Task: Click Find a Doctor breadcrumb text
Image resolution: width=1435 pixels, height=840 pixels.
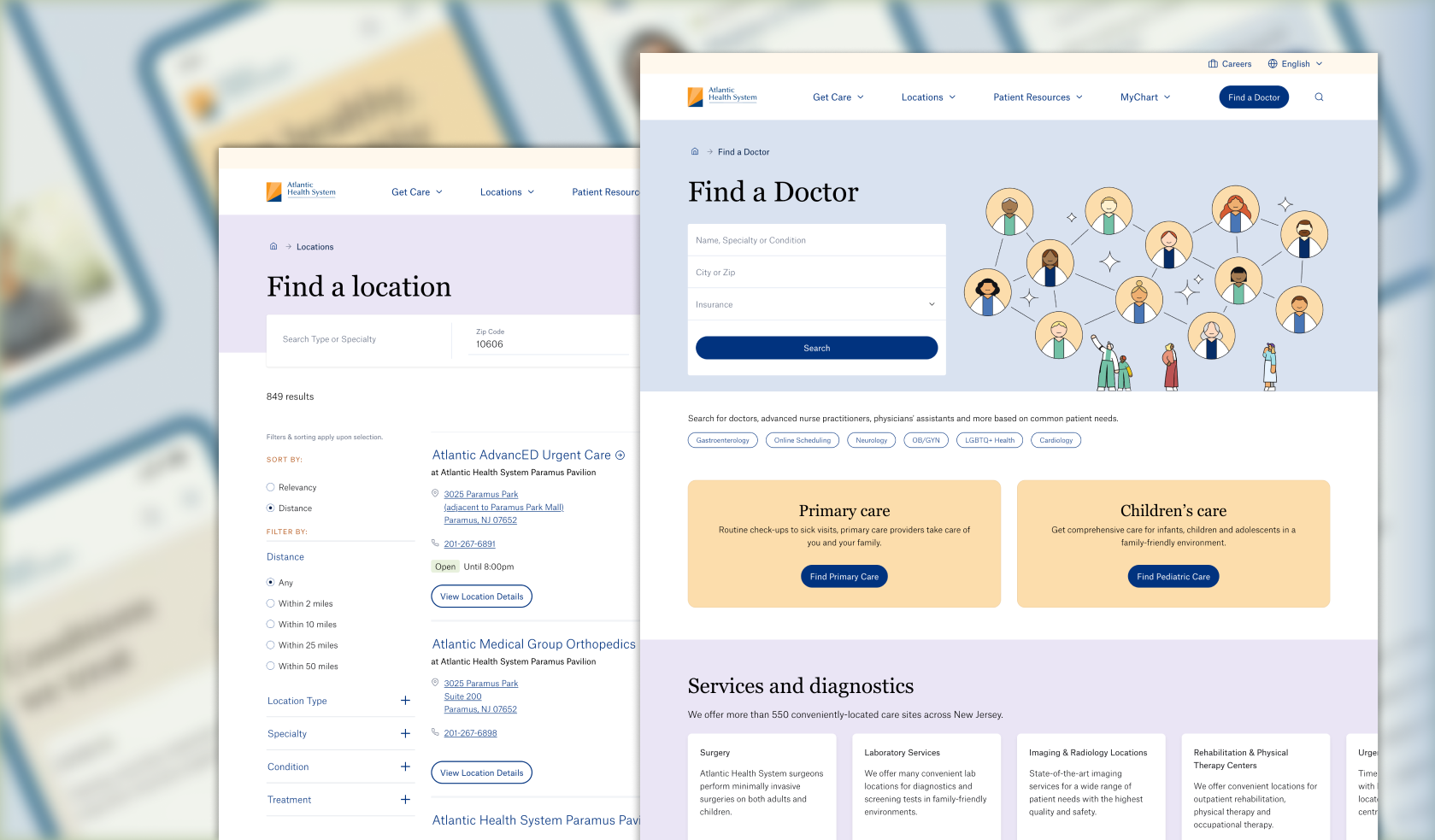Action: (744, 152)
